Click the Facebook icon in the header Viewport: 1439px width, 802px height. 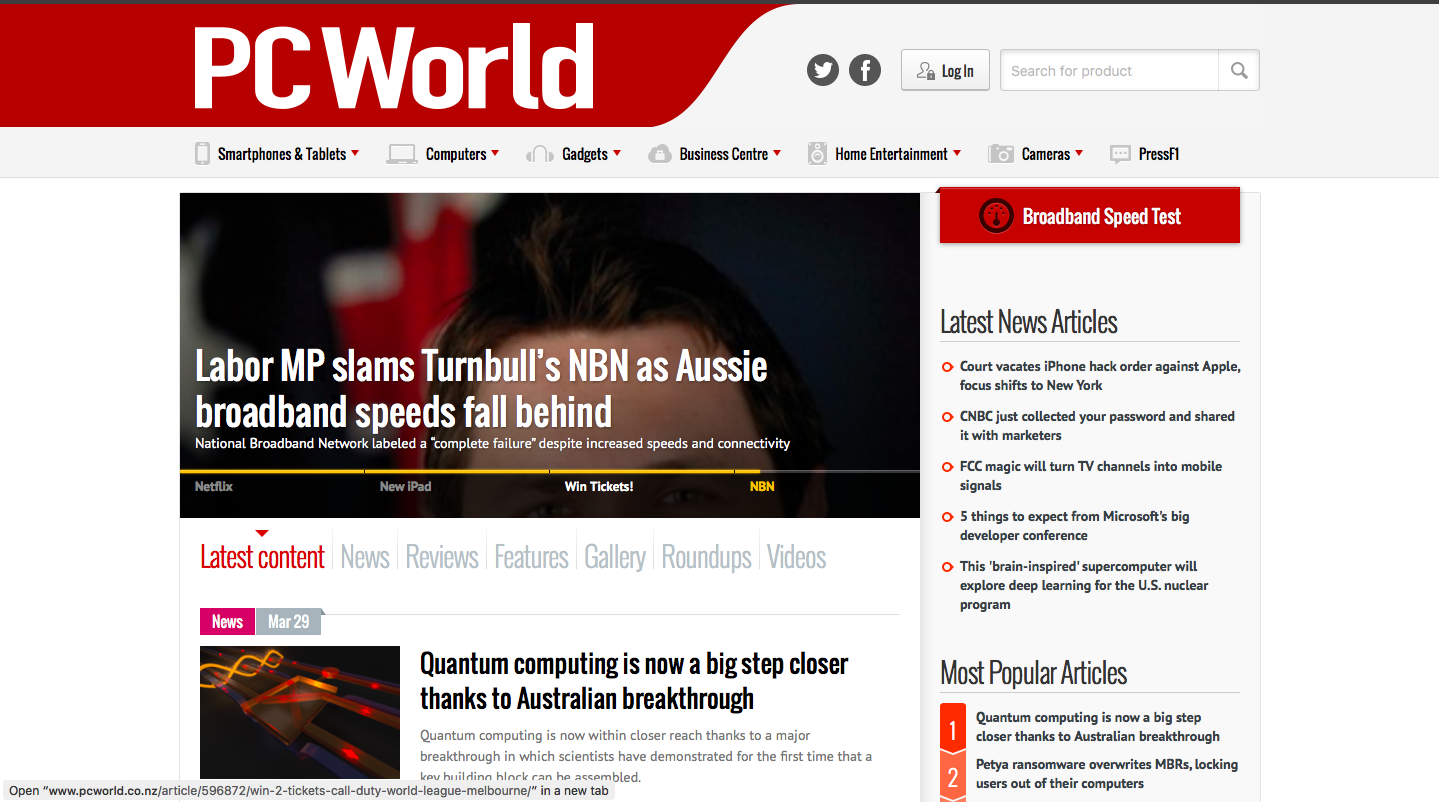(864, 70)
